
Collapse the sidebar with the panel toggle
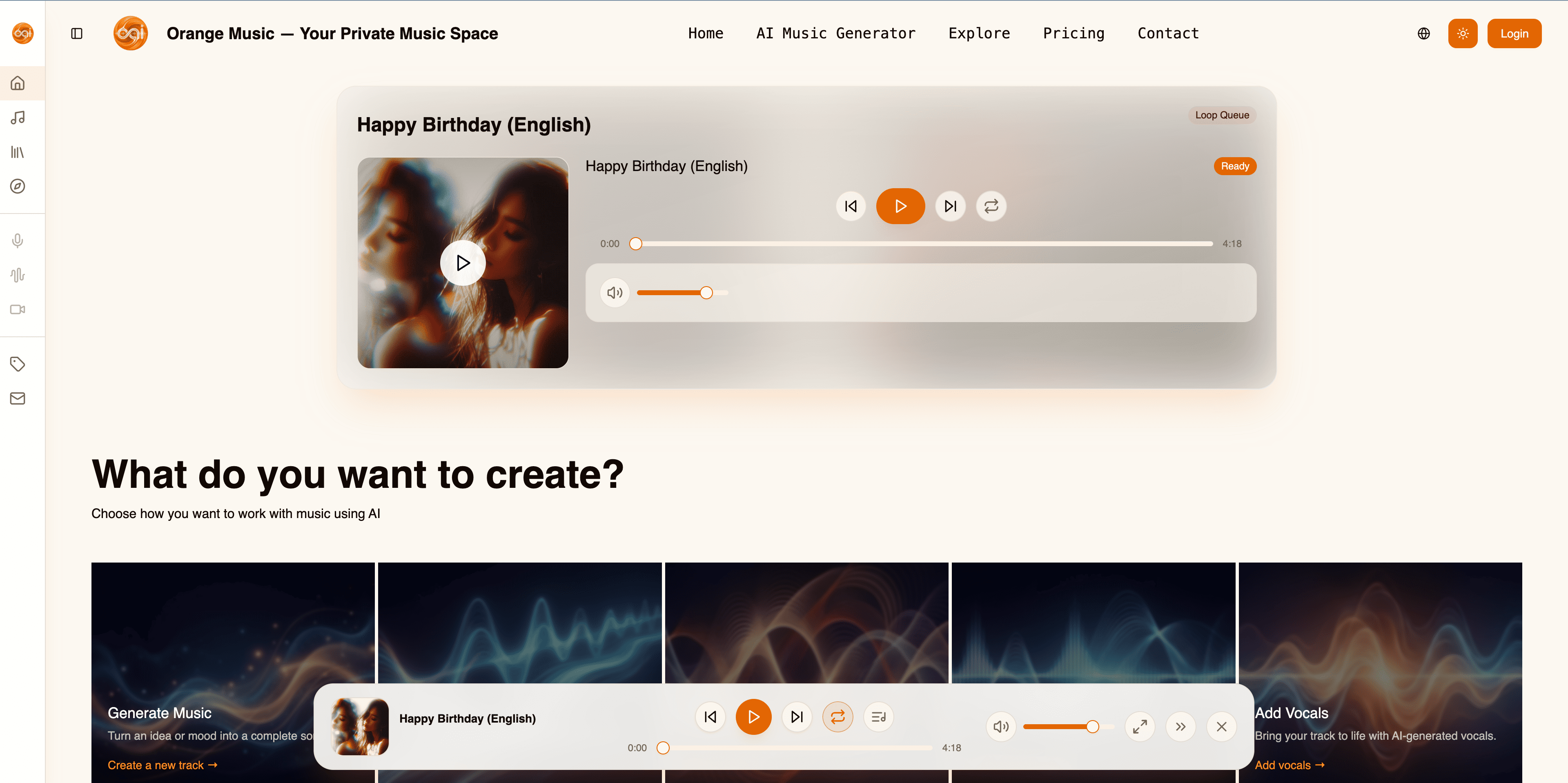click(x=77, y=34)
